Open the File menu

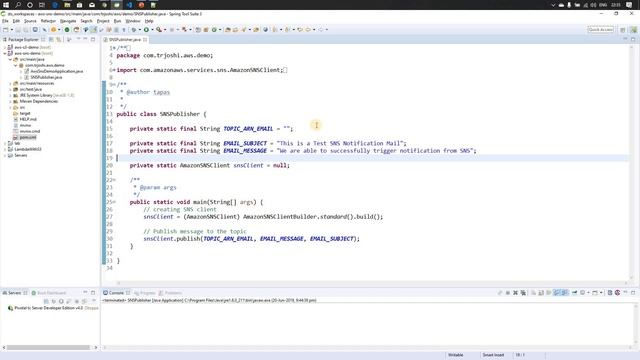(5, 21)
